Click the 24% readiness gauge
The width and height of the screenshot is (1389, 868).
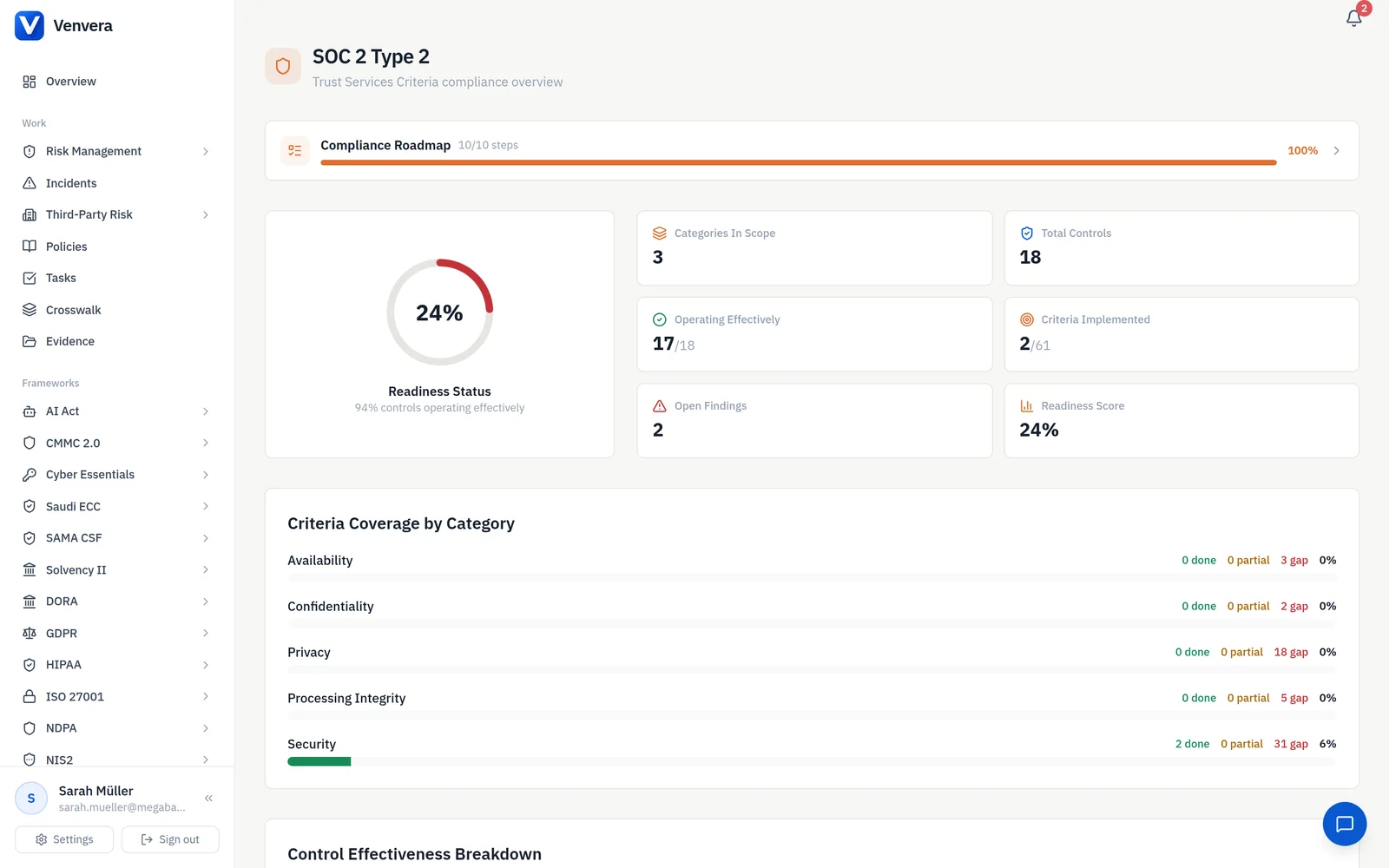(439, 312)
